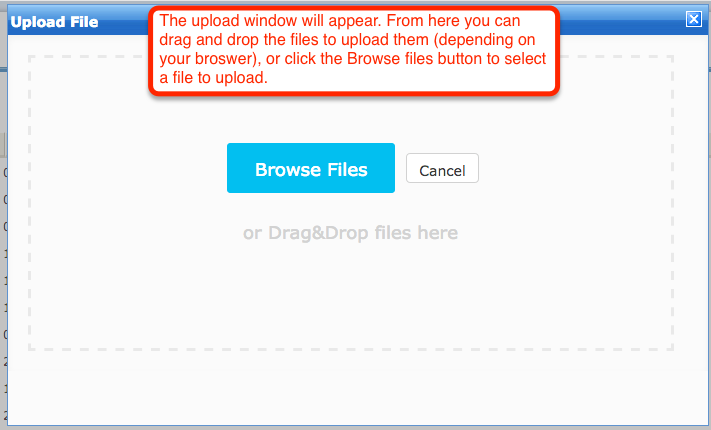Click the callout's first line 'The upload window will appear'

pos(271,21)
